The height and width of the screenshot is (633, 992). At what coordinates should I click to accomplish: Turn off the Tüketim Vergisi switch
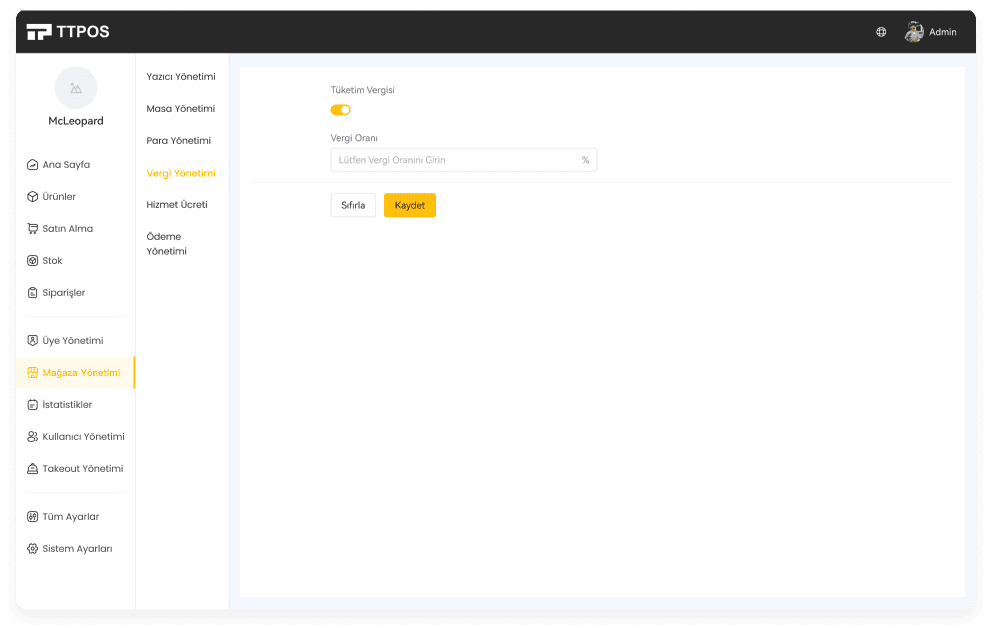coord(340,110)
